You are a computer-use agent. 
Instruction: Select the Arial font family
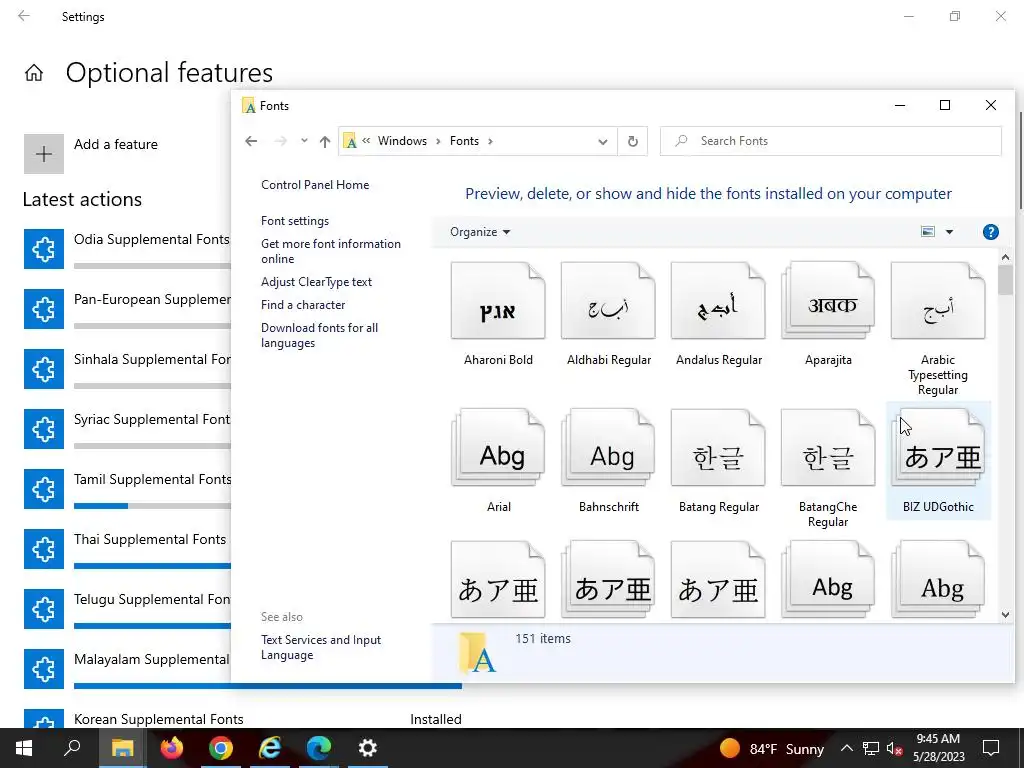point(498,461)
